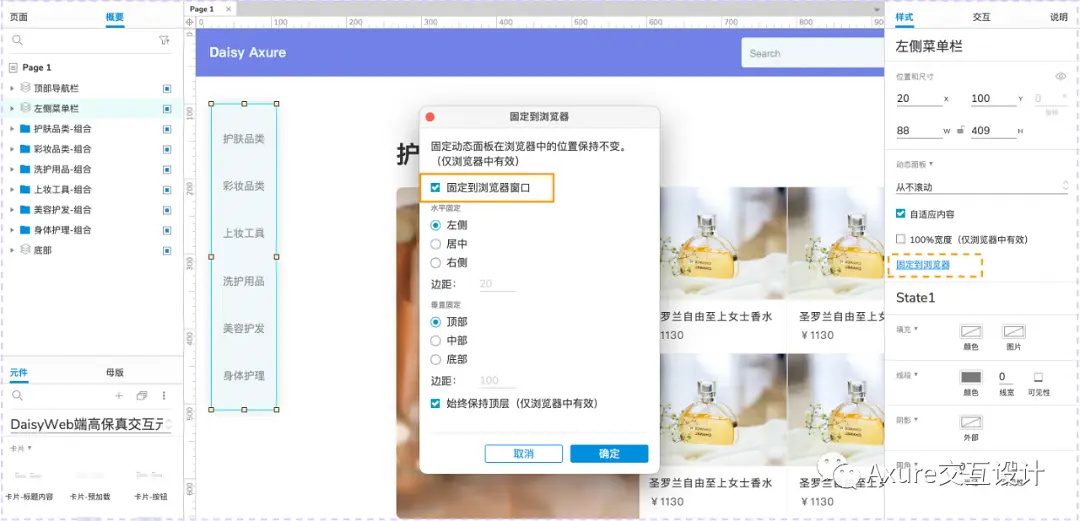Image resolution: width=1080 pixels, height=521 pixels.
Task: Toggle widget visibility eye icon
Action: [1060, 76]
